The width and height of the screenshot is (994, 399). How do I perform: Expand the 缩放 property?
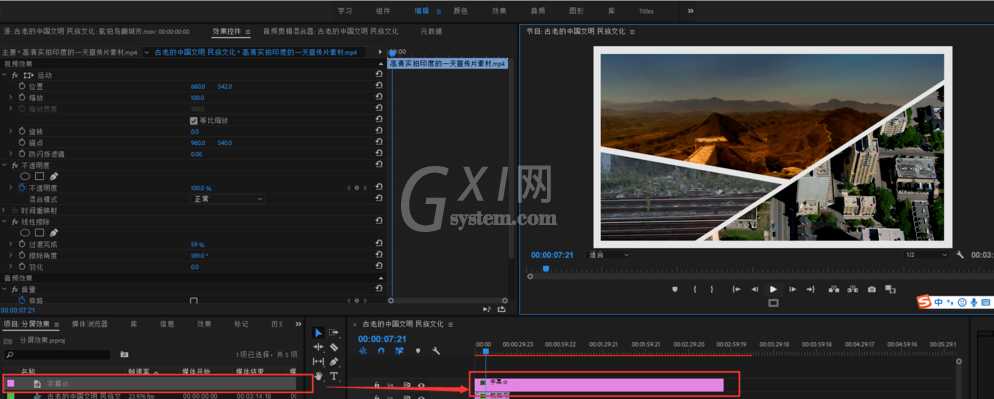(11, 98)
